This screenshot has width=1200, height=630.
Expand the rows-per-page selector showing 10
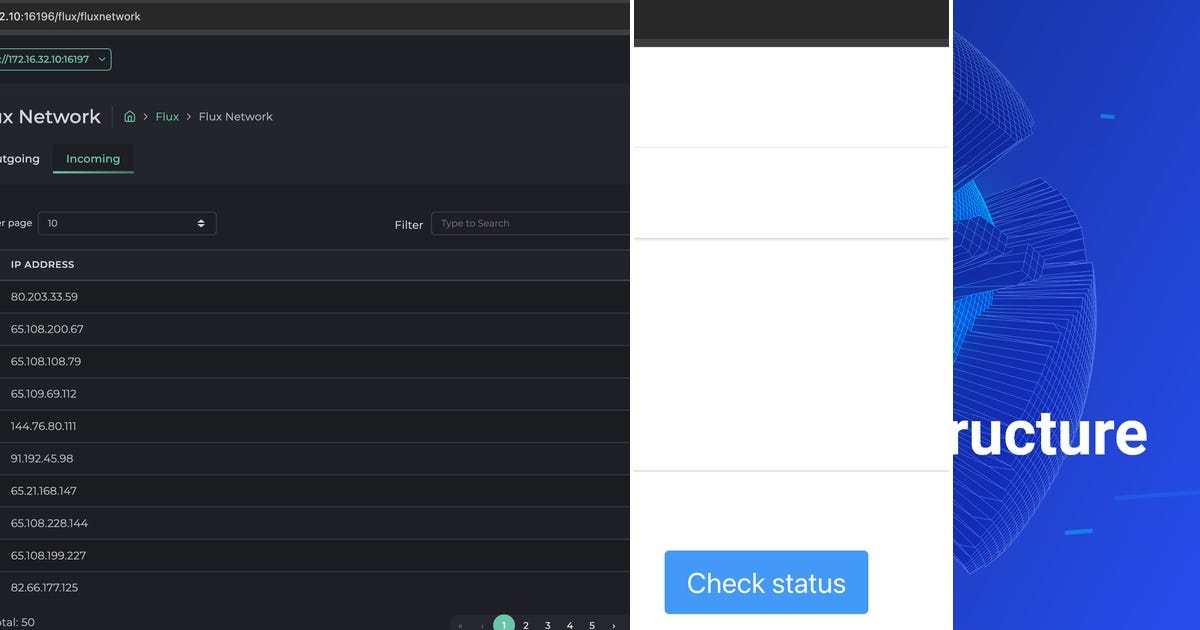coord(127,223)
